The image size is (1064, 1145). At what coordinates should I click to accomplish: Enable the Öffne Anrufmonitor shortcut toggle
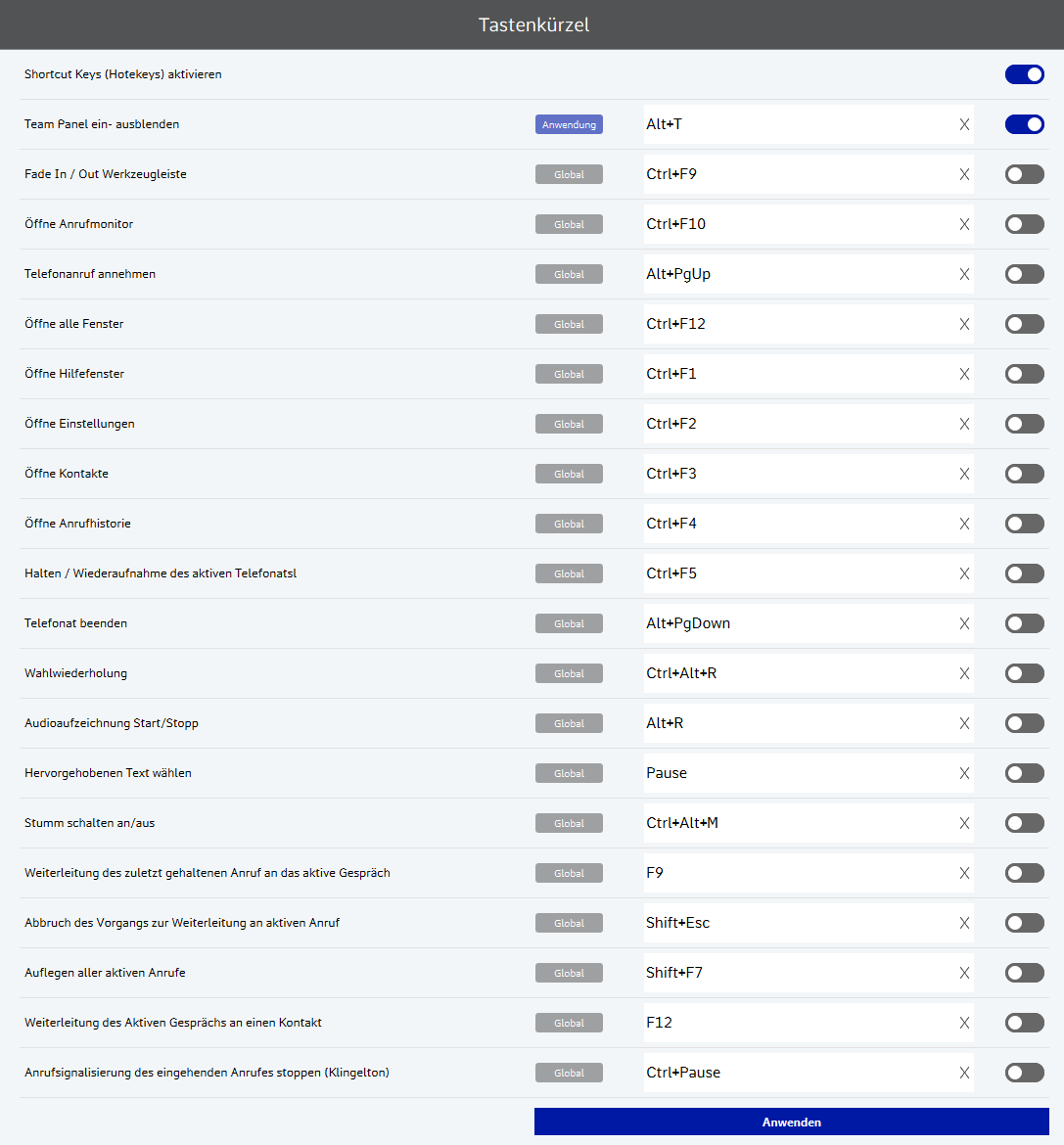pyautogui.click(x=1024, y=224)
